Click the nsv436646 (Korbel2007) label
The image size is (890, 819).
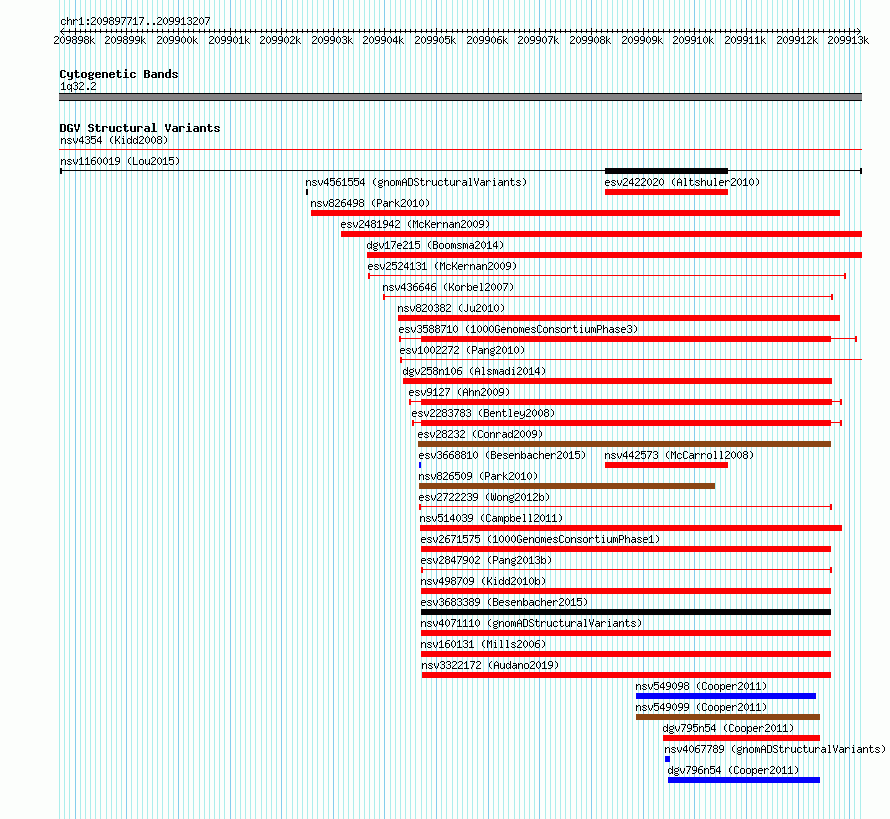pos(448,287)
